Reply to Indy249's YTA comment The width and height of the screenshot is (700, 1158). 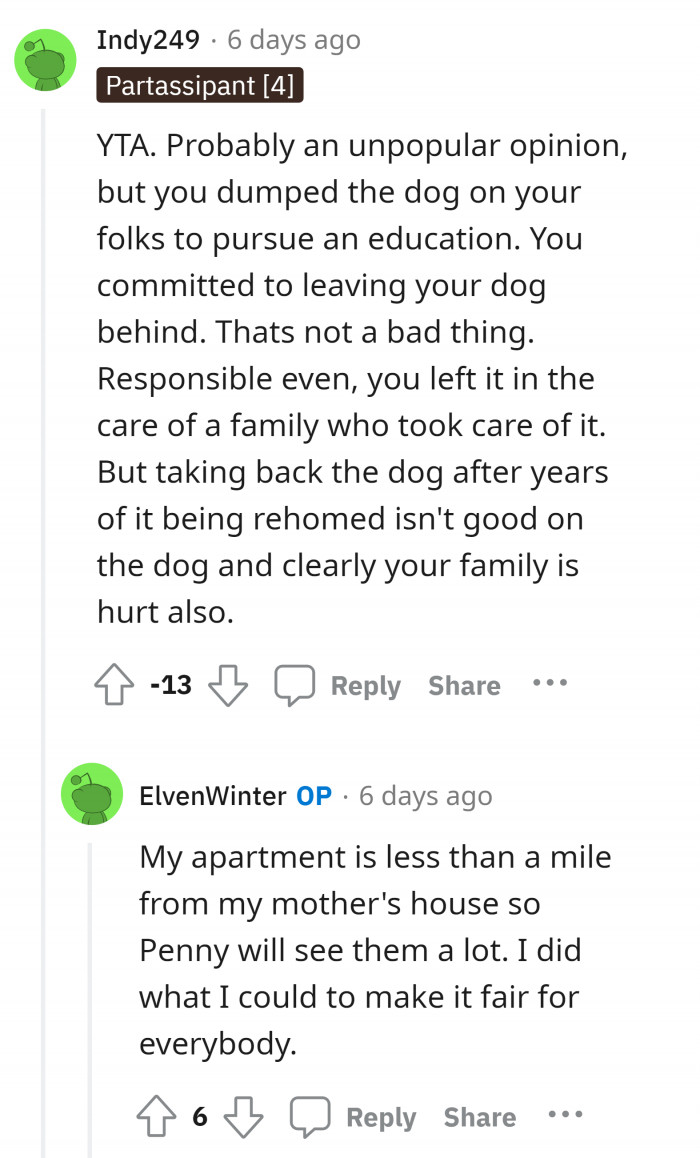(x=365, y=686)
